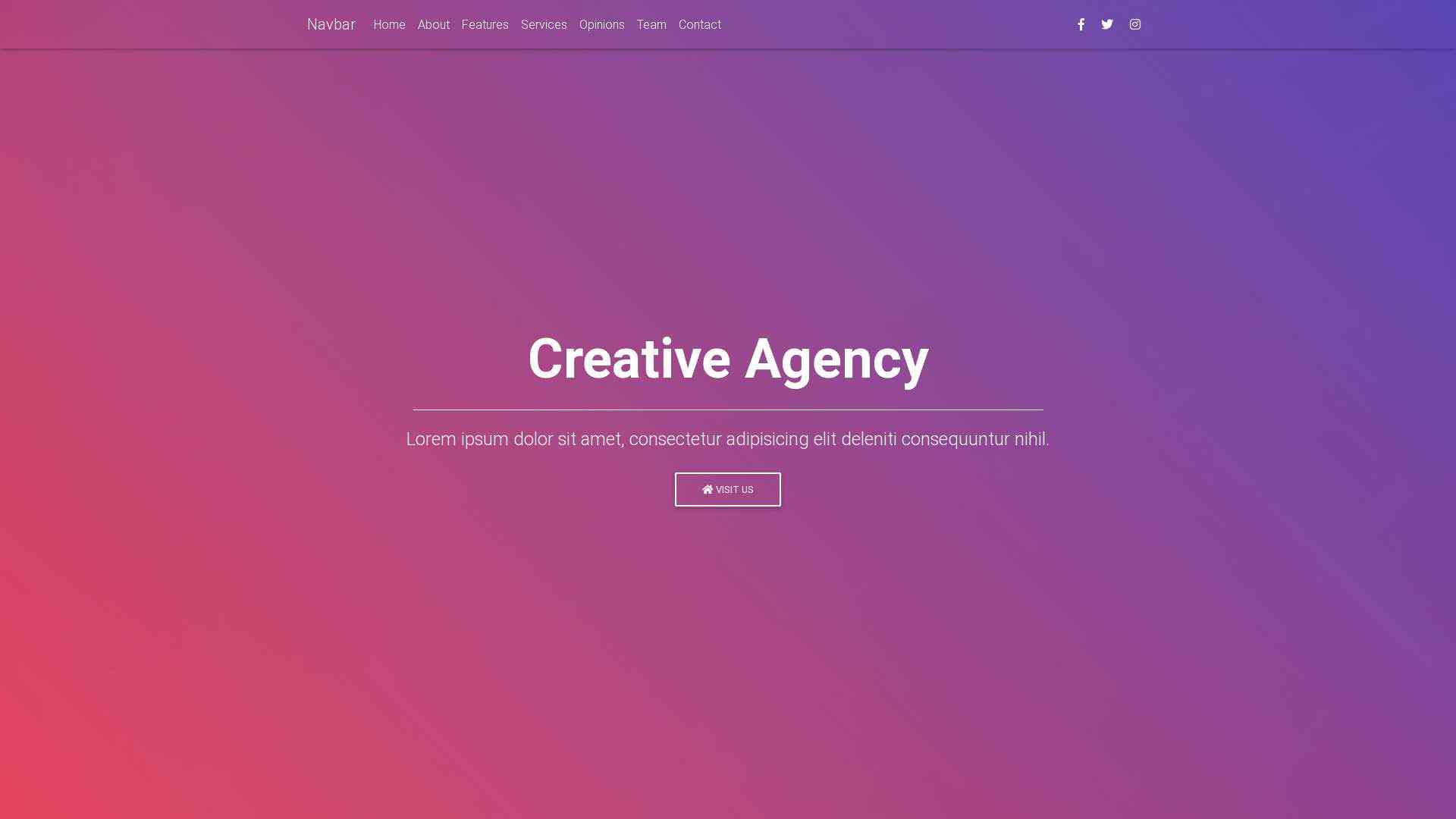This screenshot has width=1456, height=819.
Task: Click the Twitter social icon
Action: click(x=1107, y=24)
